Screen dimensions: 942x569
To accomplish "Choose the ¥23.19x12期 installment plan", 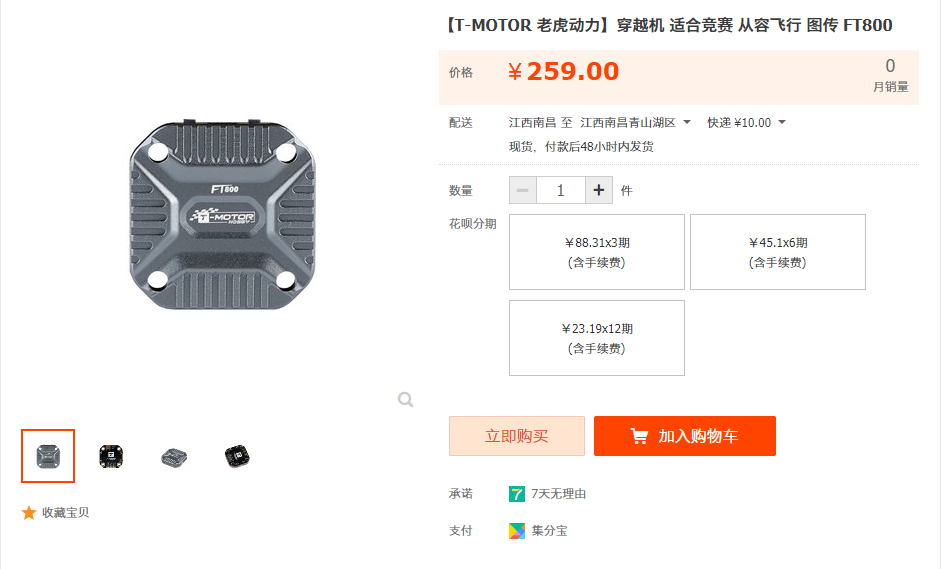I will pyautogui.click(x=597, y=338).
